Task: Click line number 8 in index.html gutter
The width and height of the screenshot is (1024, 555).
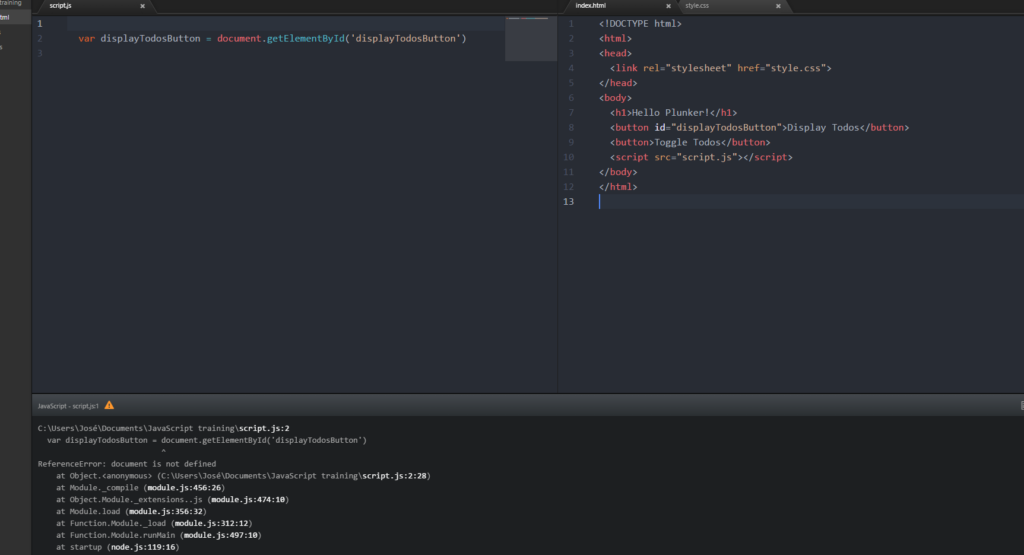Action: coord(571,127)
